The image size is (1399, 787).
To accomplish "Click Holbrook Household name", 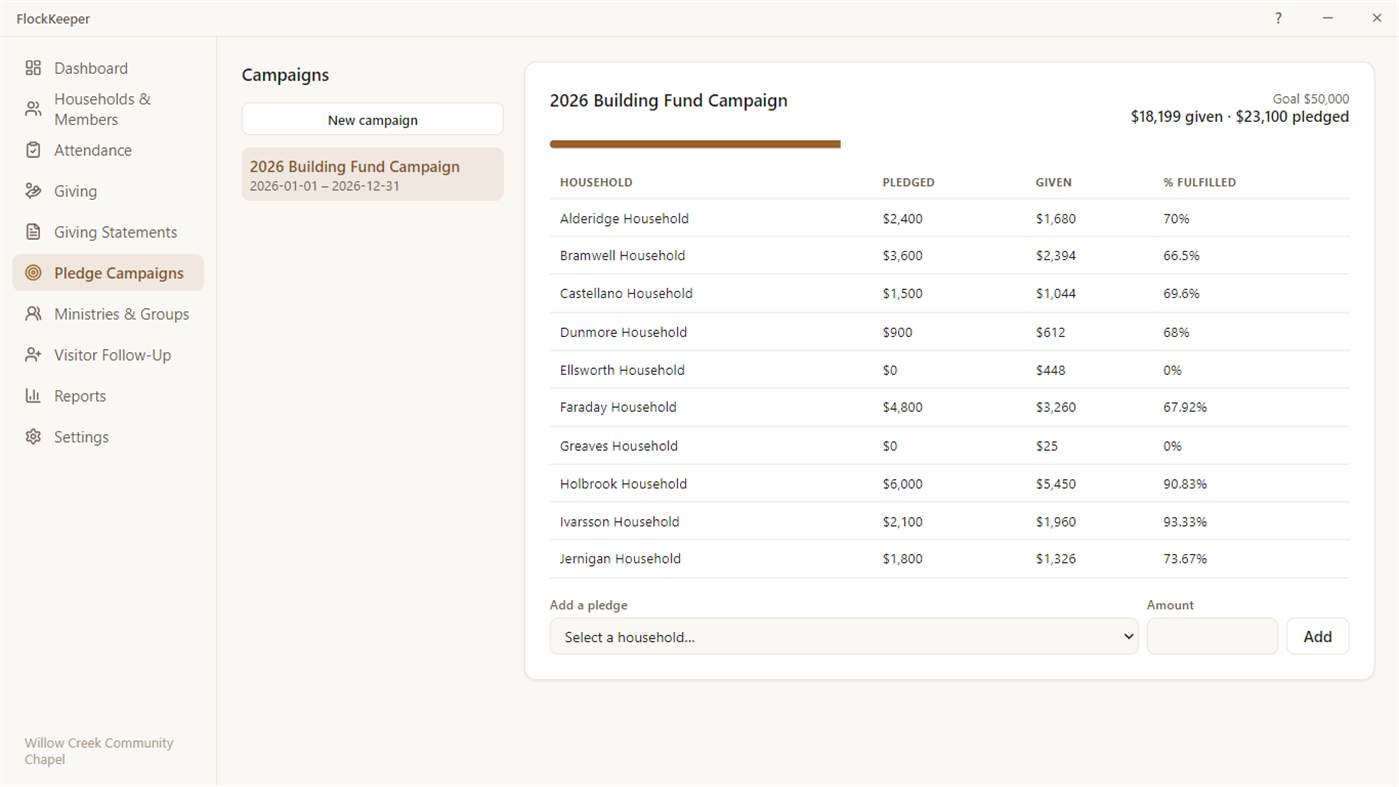I will tap(623, 484).
